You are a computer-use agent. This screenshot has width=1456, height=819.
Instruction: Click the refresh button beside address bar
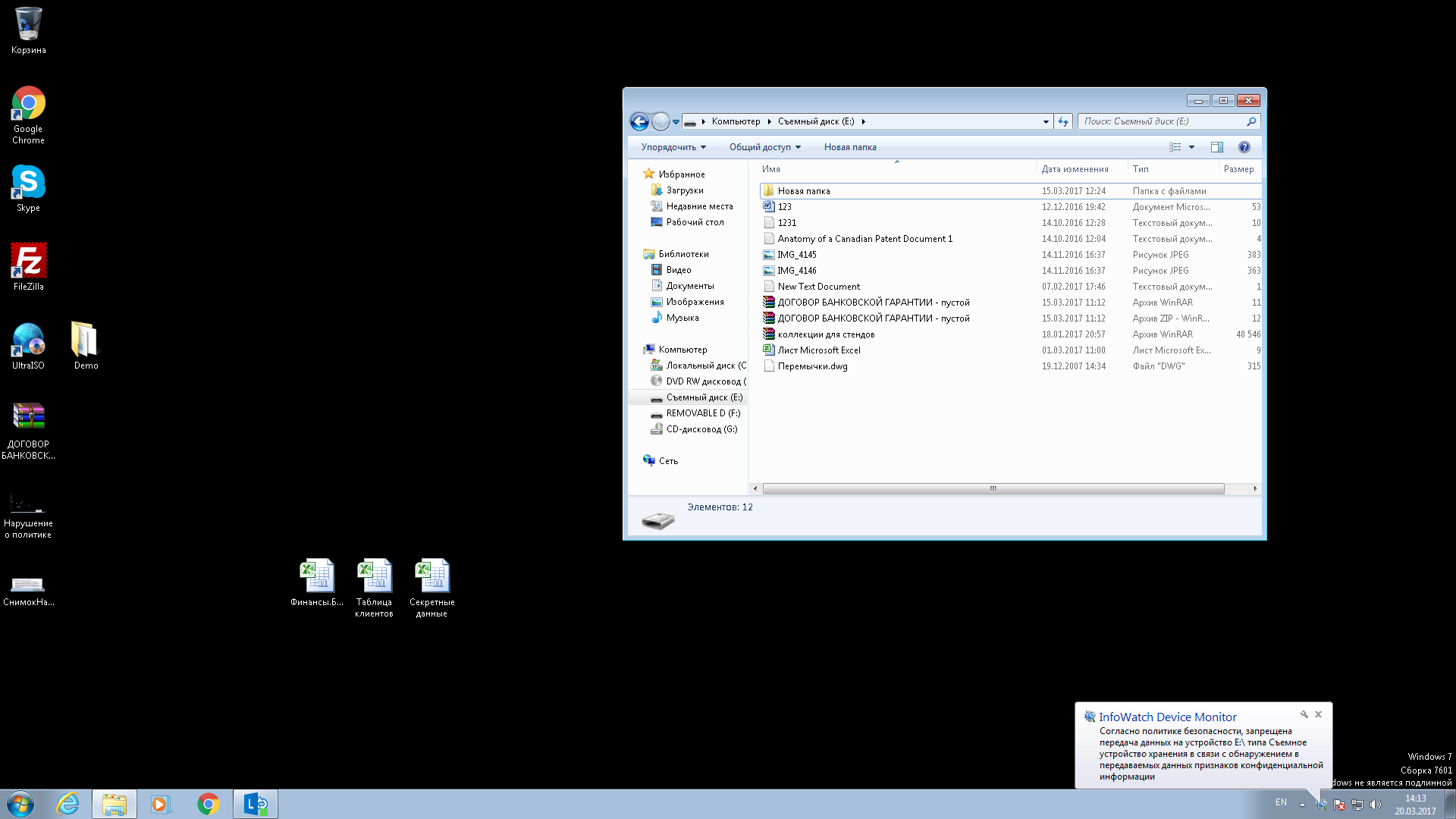coord(1063,121)
